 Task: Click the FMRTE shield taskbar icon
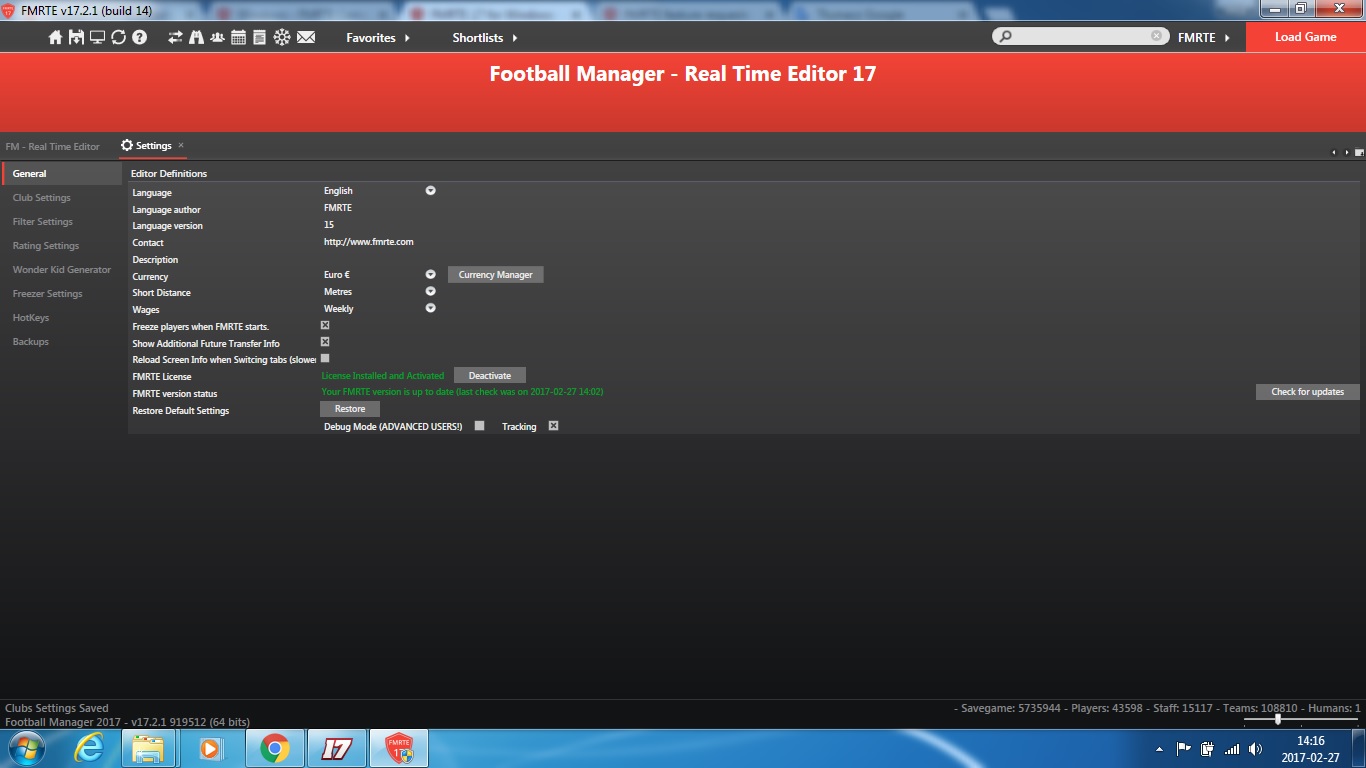399,748
